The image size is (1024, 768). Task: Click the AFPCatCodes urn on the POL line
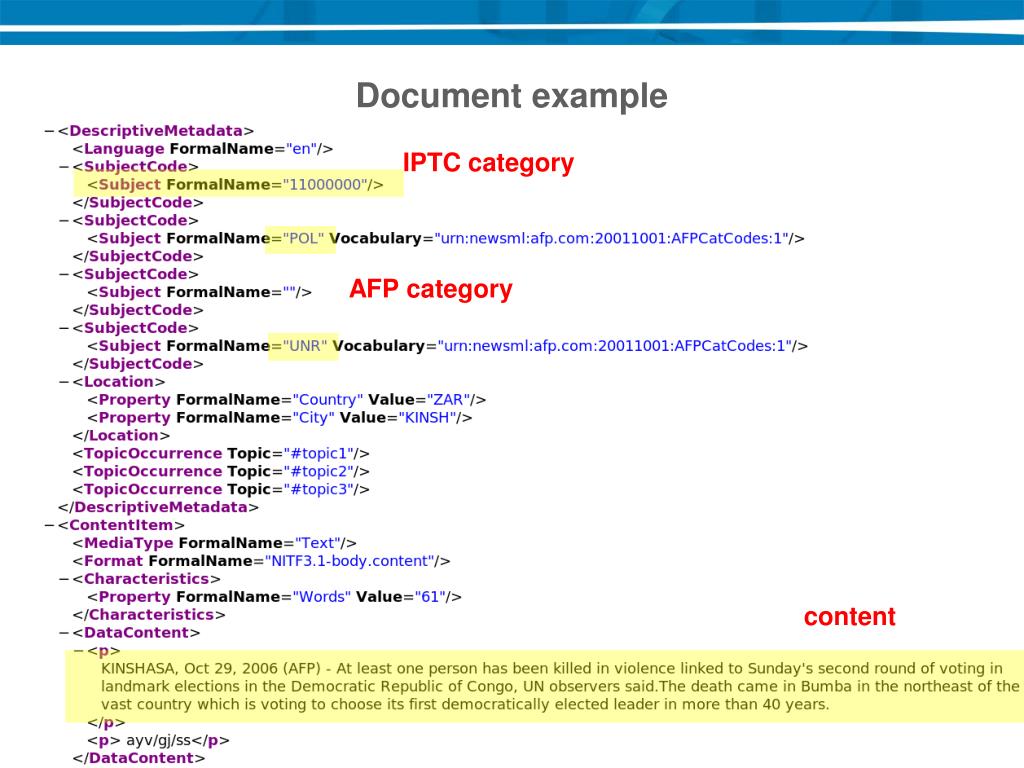611,238
